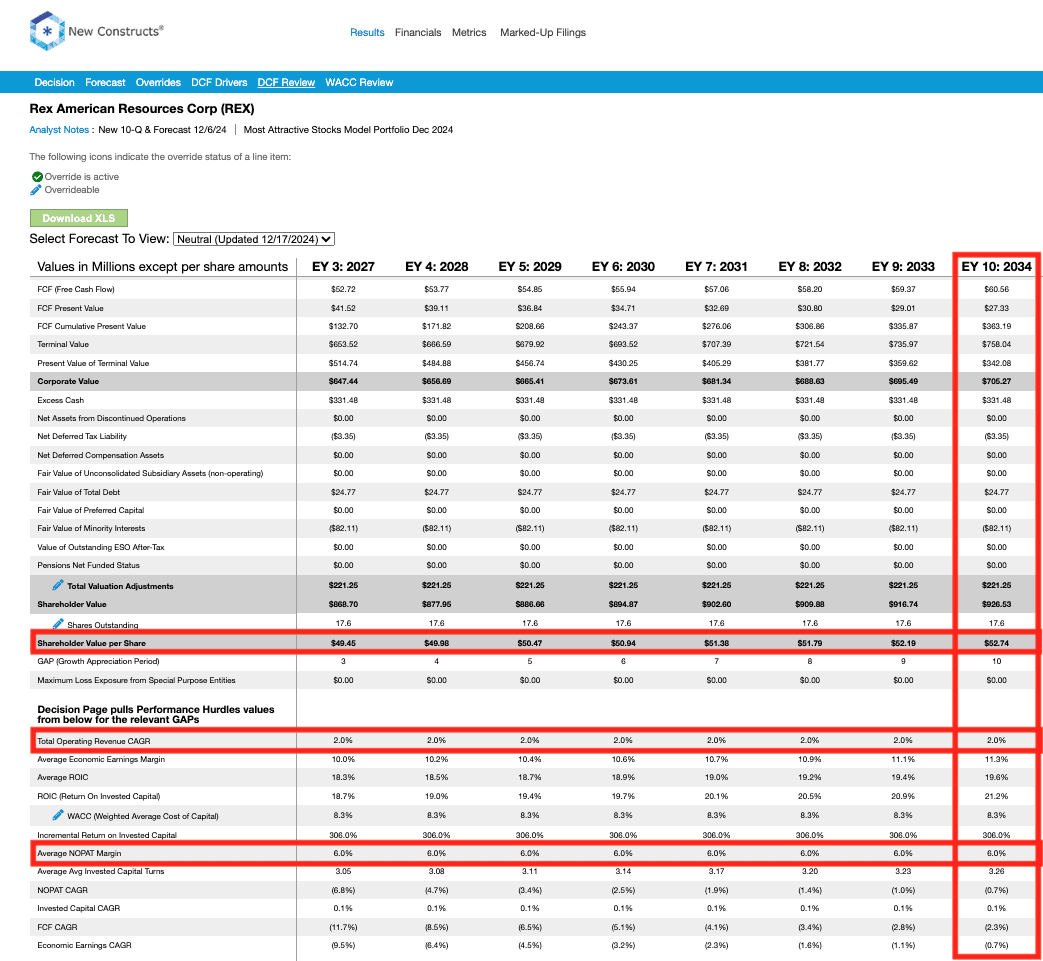The height and width of the screenshot is (961, 1043).
Task: Click the Total Operating Revenue CAGR label
Action: (x=94, y=741)
